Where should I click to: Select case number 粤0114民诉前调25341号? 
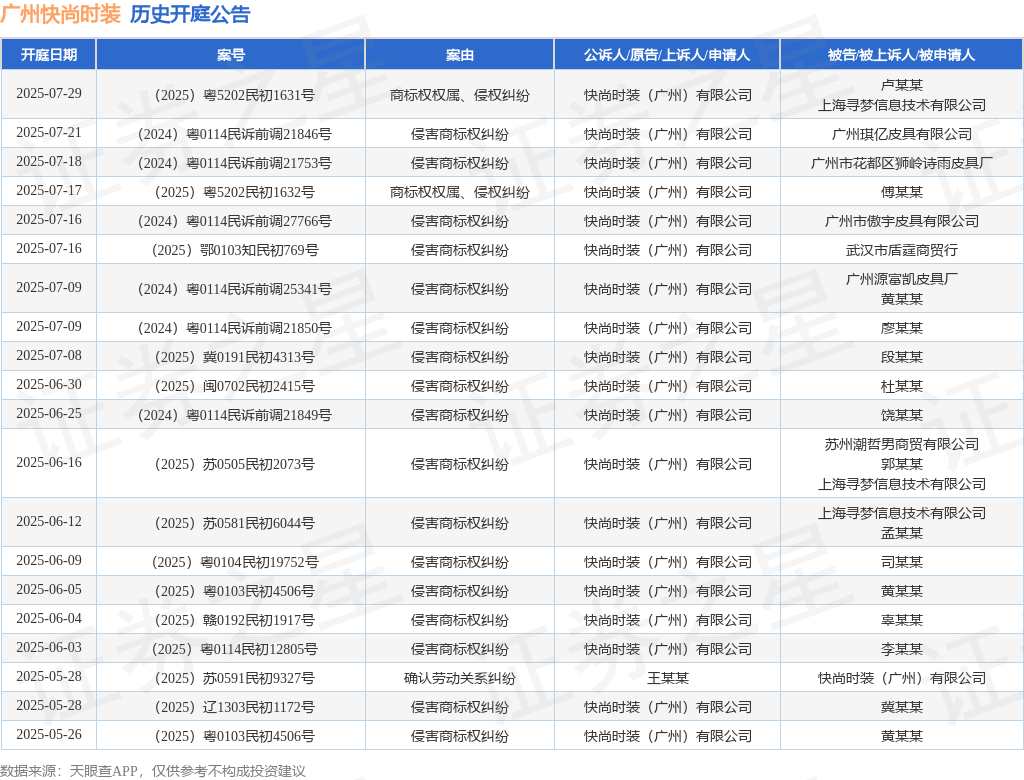pyautogui.click(x=234, y=289)
